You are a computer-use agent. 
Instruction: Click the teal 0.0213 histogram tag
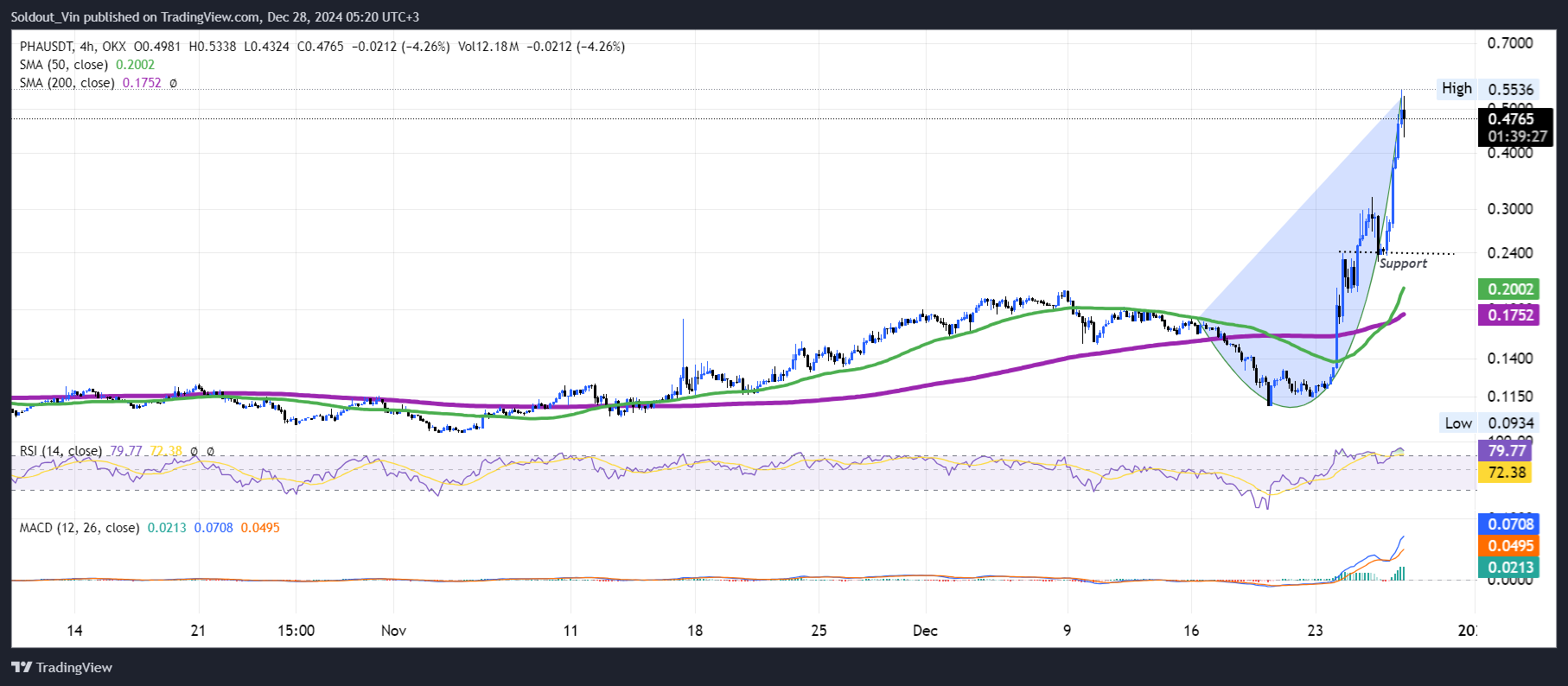[1510, 568]
